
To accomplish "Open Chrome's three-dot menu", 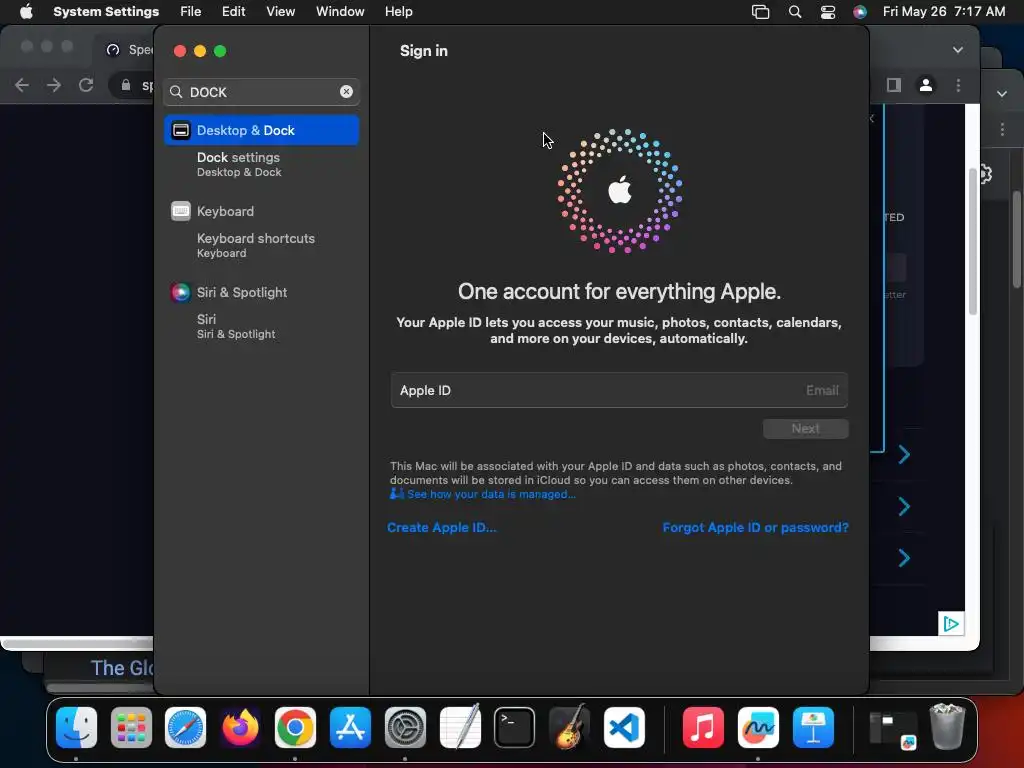I will click(x=959, y=85).
